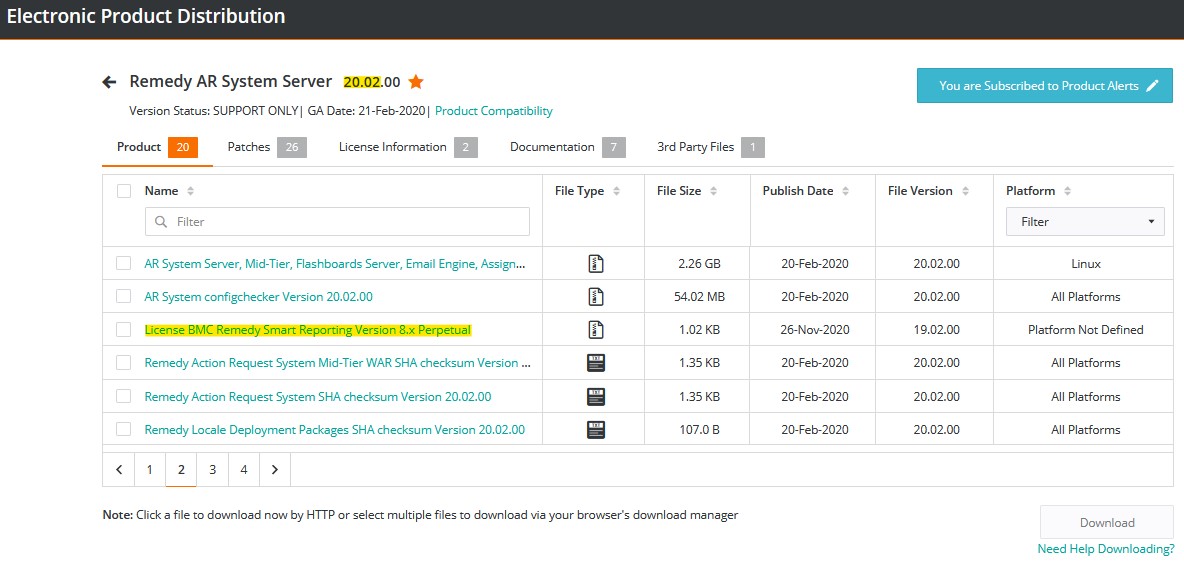Tick the select-all checkbox in header
Image resolution: width=1184 pixels, height=564 pixels.
click(x=124, y=191)
